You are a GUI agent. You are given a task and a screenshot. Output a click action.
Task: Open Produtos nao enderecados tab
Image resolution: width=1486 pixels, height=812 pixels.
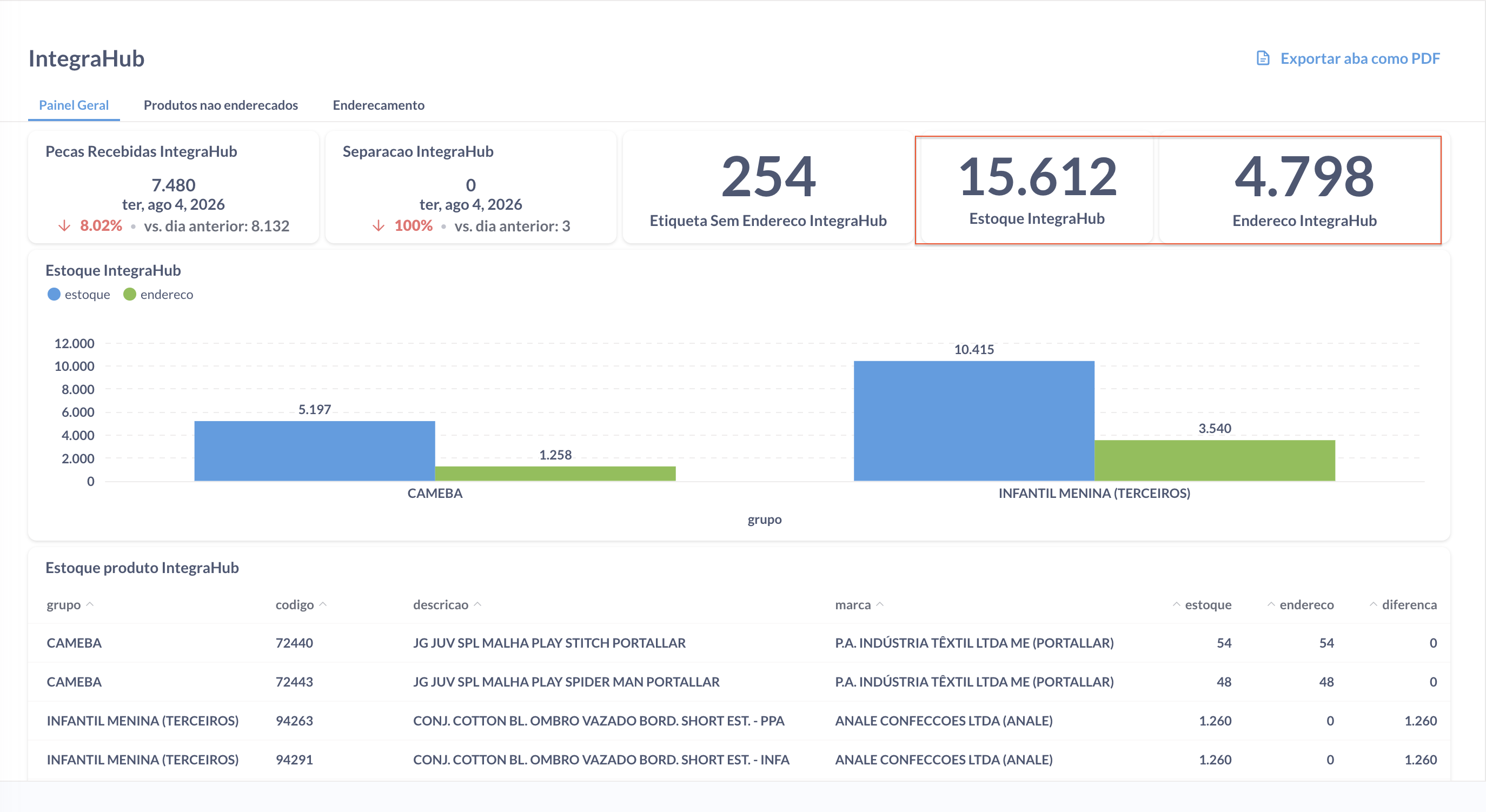click(x=221, y=105)
